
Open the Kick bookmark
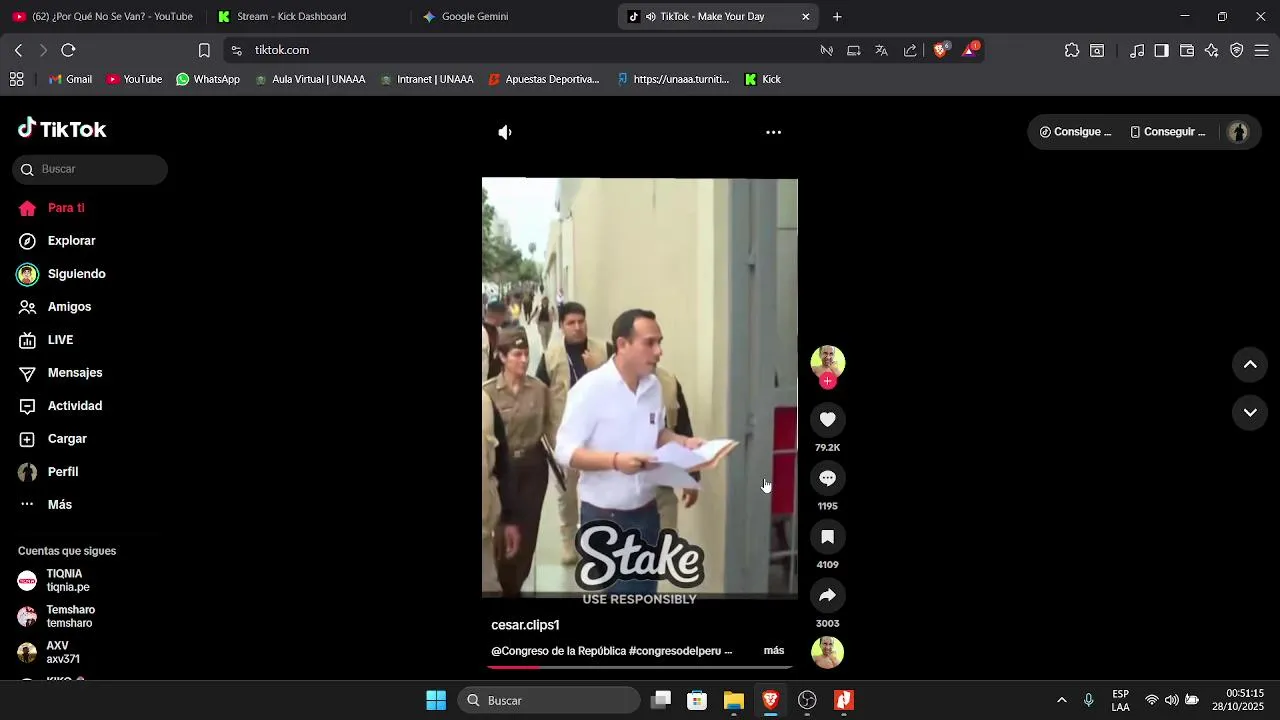[763, 79]
